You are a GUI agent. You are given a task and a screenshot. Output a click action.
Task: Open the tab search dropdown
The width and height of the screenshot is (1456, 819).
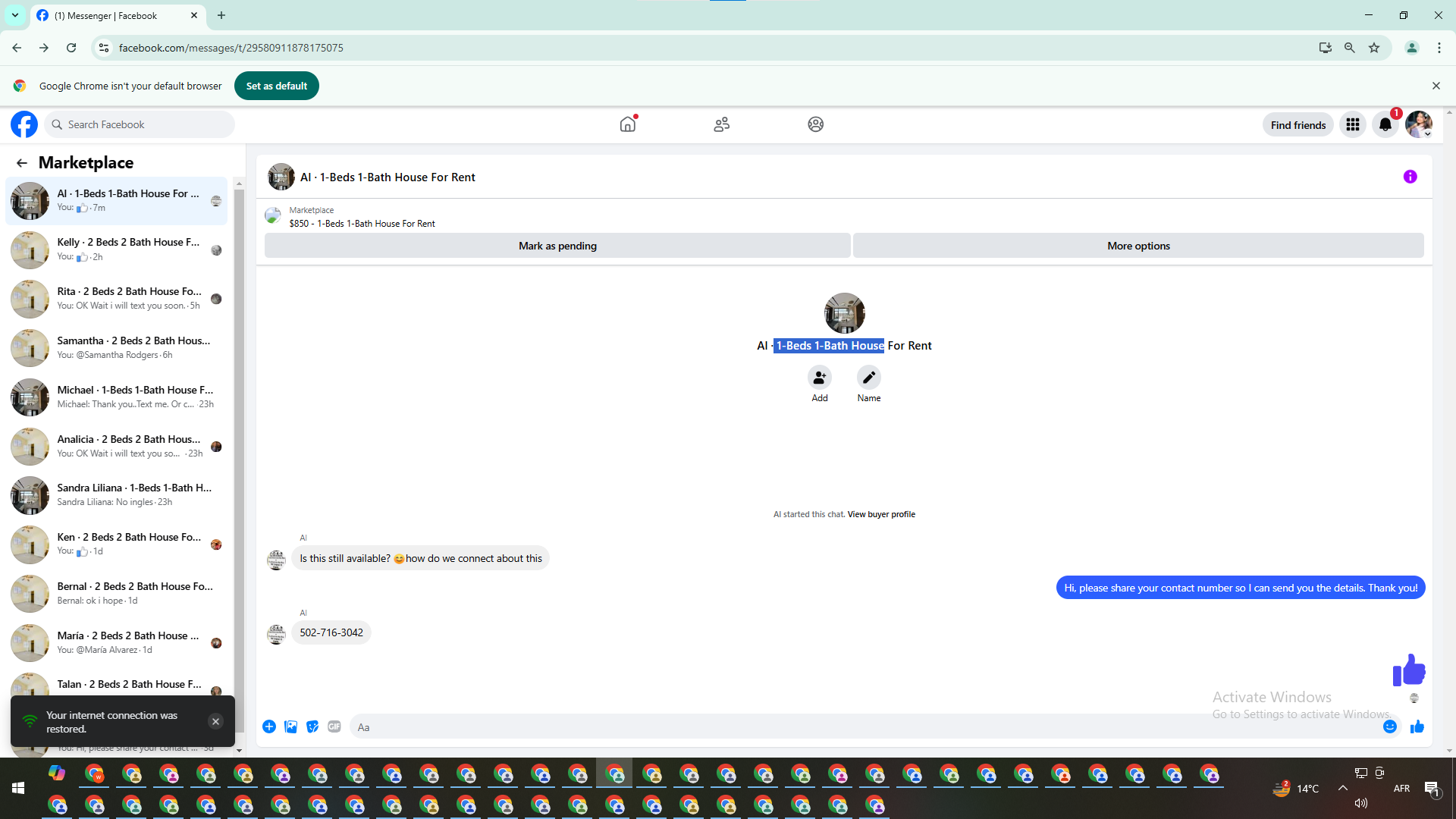click(x=15, y=15)
